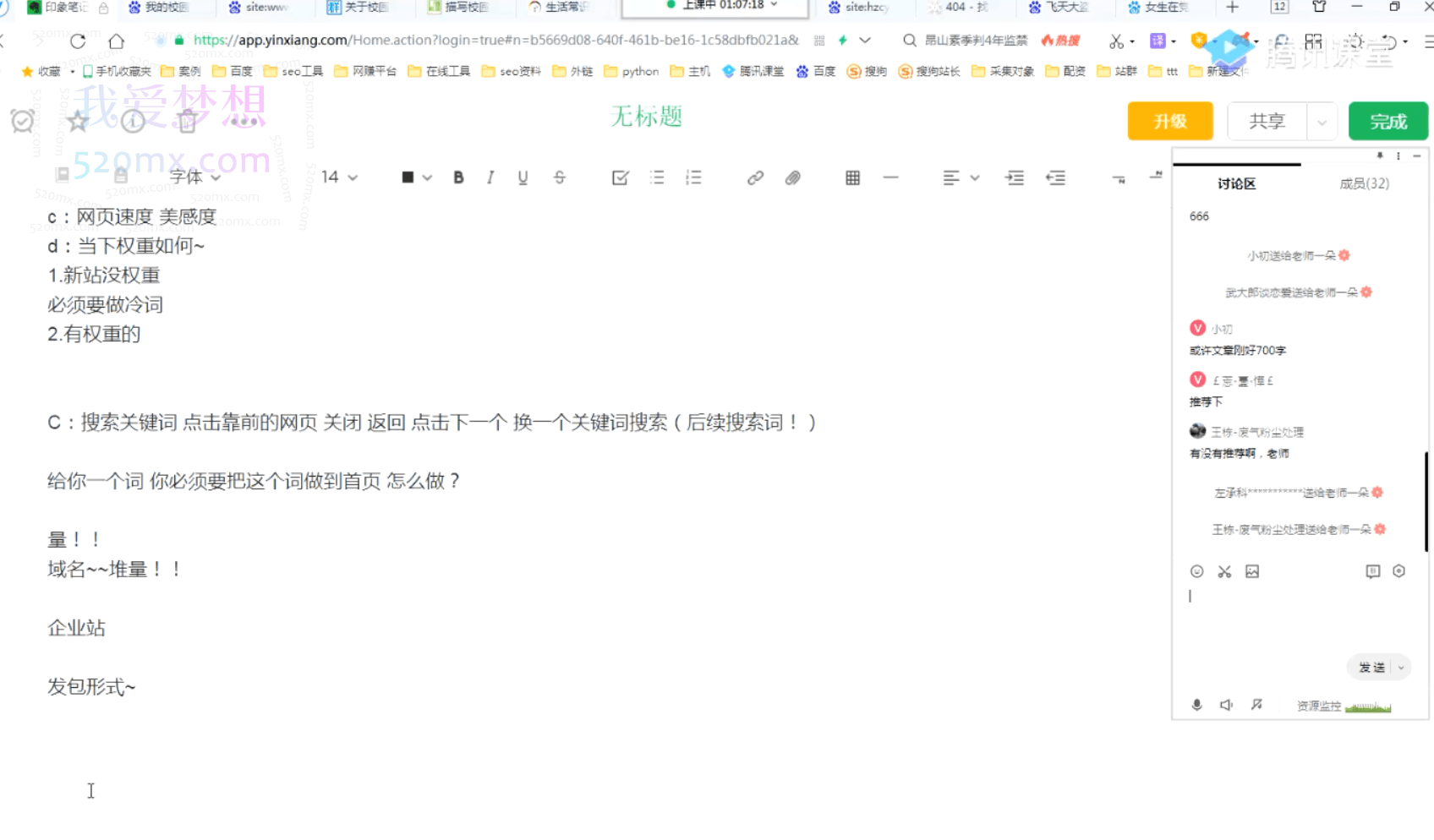Image resolution: width=1434 pixels, height=840 pixels.
Task: Expand the 共享 share options arrow
Action: (x=1322, y=121)
